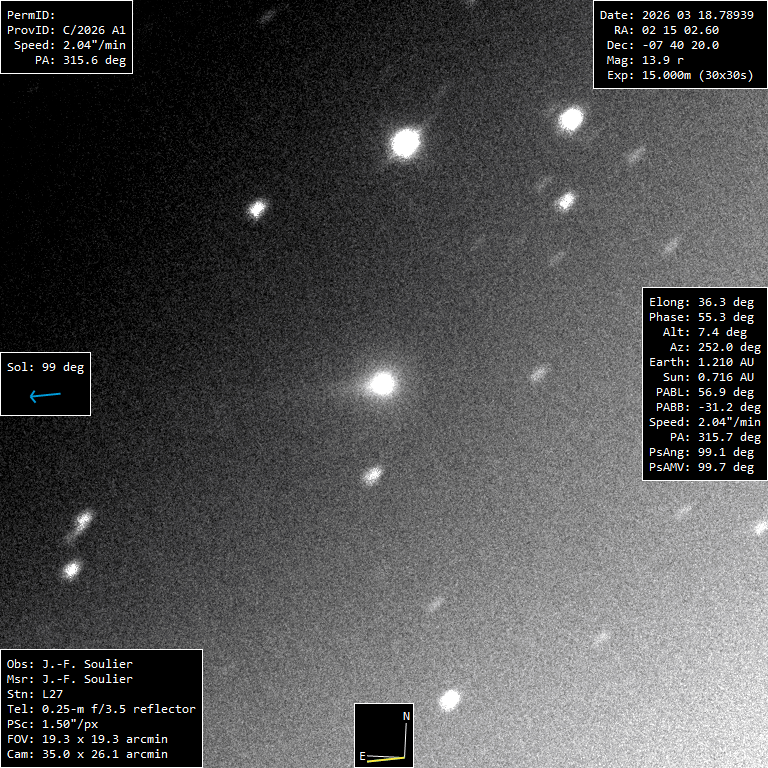Select the station code Stn: L27
The height and width of the screenshot is (768, 768).
(34, 694)
